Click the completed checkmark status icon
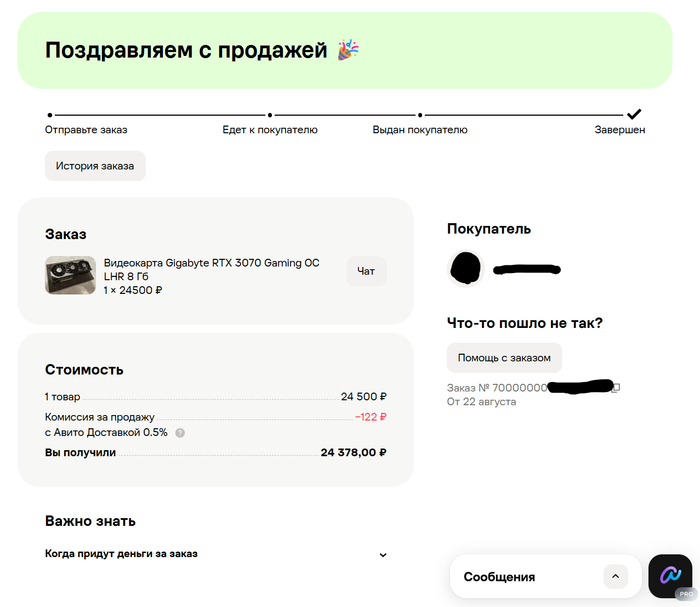 pyautogui.click(x=634, y=114)
